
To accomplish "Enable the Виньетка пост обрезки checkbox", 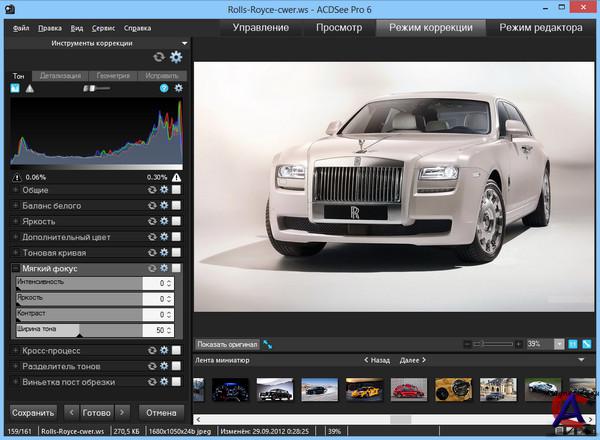I will (x=176, y=382).
